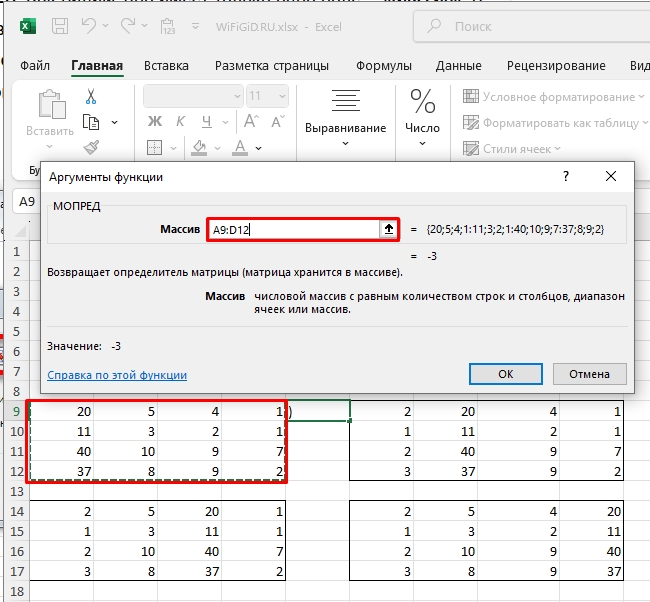The image size is (650, 602).
Task: Toggle bold Ж formatting
Action: pyautogui.click(x=155, y=121)
